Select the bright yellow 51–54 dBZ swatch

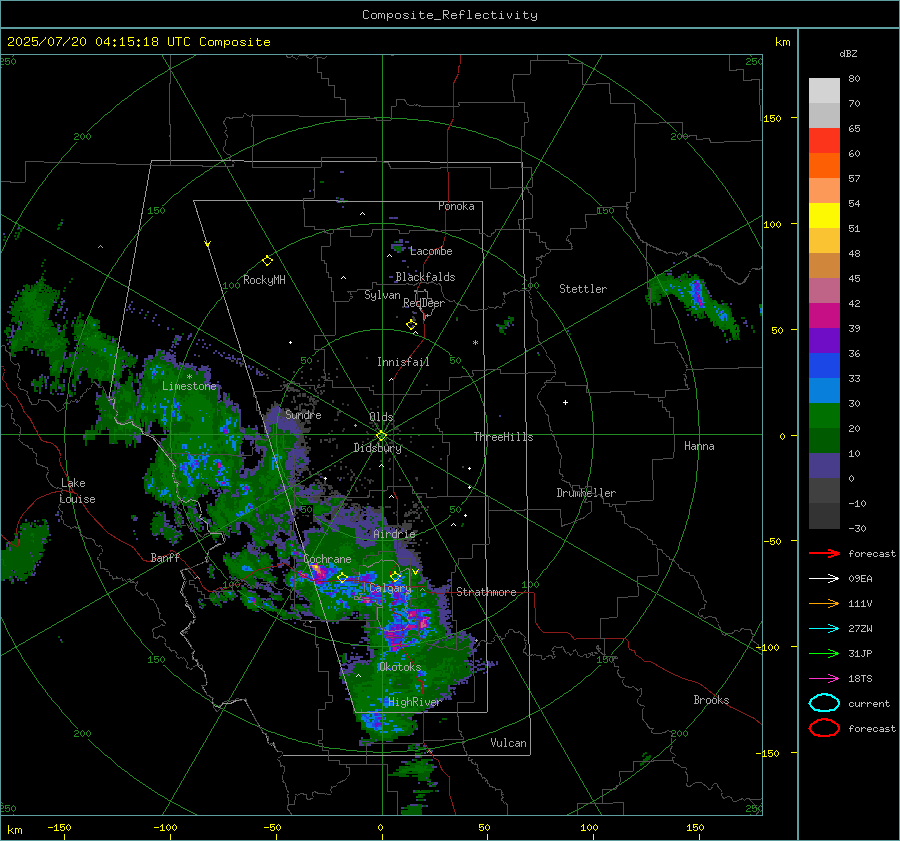click(824, 216)
